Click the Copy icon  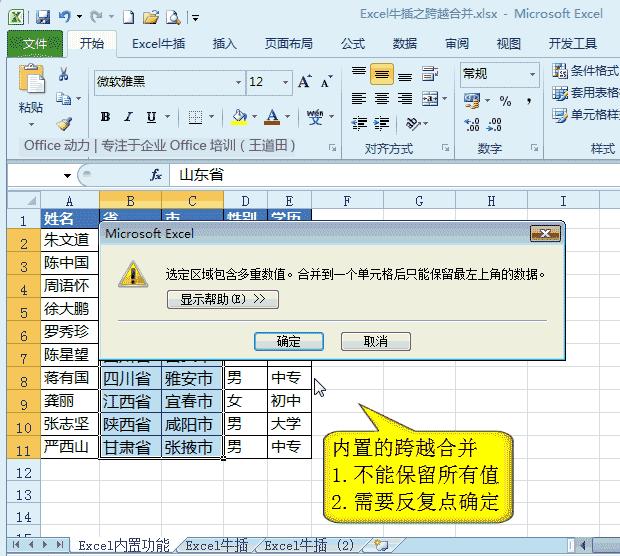(63, 98)
